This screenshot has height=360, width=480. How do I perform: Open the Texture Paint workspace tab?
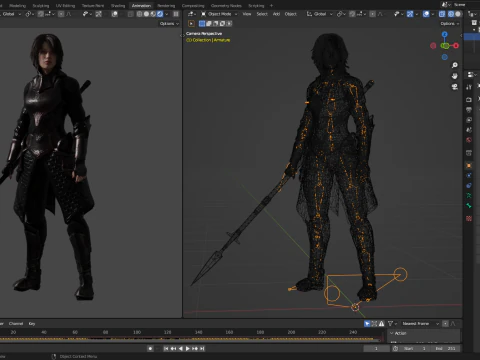(93, 5)
